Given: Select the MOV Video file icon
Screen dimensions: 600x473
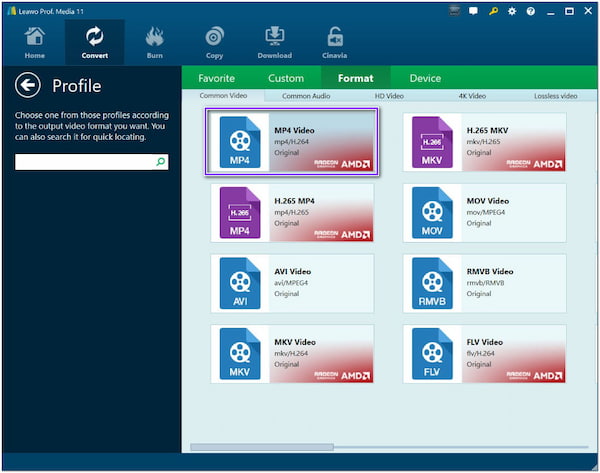Looking at the screenshot, I should tap(432, 212).
